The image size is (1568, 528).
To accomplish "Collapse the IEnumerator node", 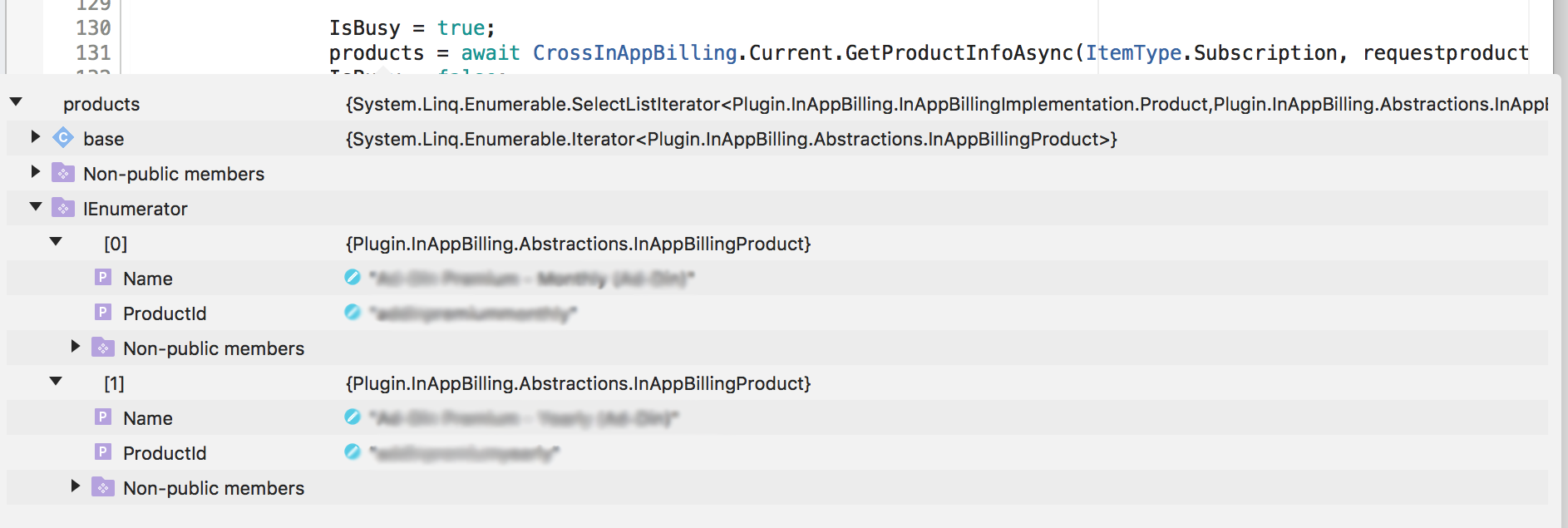I will [x=34, y=208].
